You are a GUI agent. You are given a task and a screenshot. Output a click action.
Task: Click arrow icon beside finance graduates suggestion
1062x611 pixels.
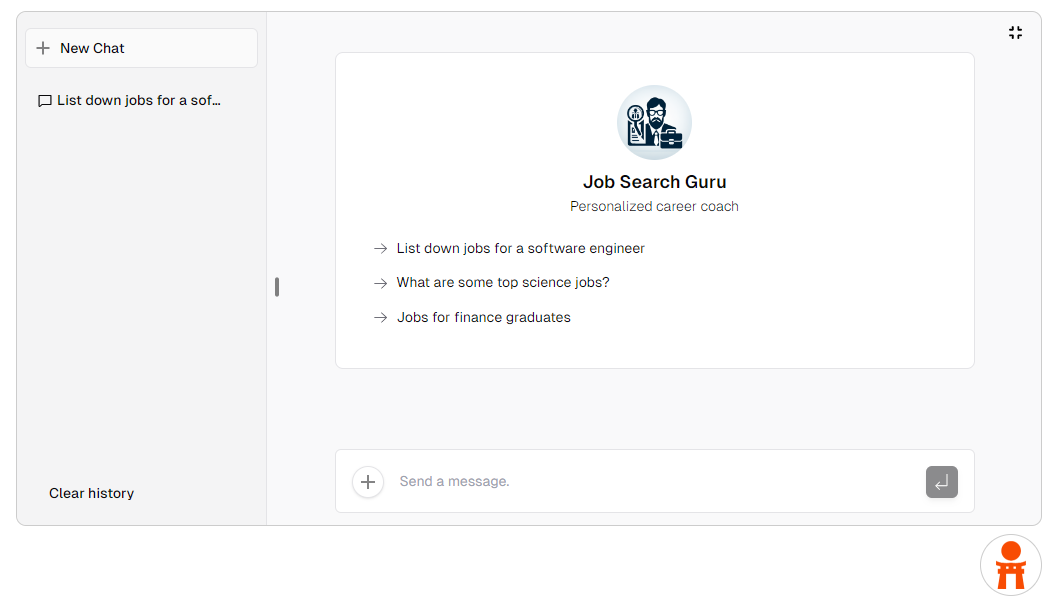click(x=380, y=318)
